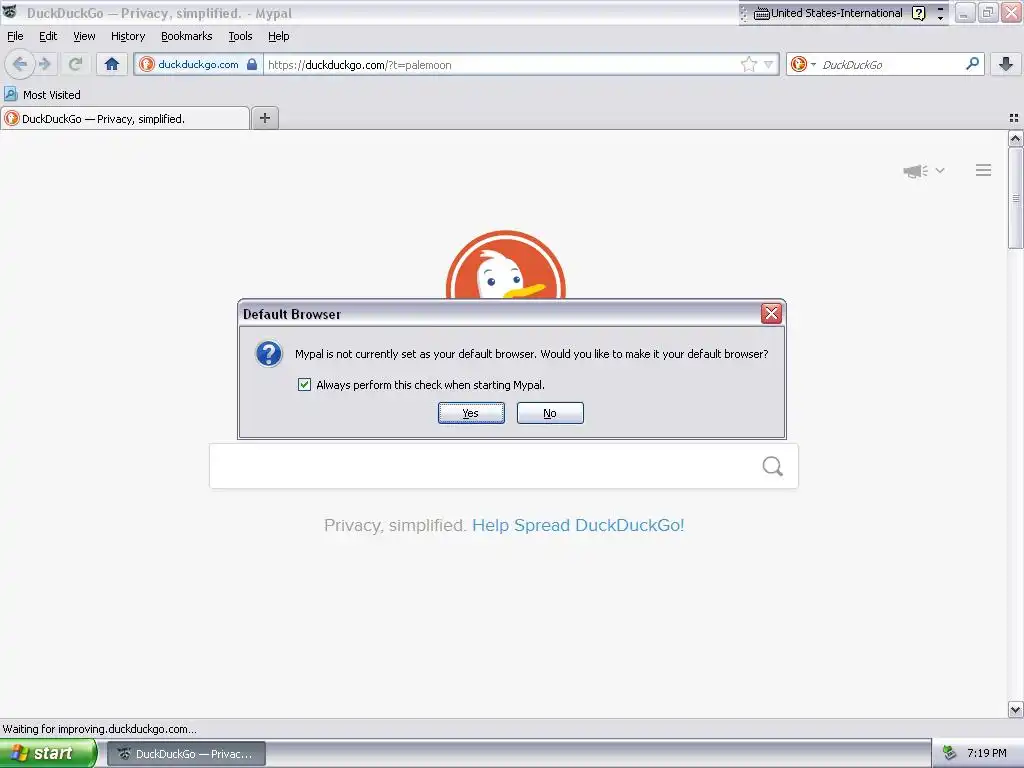Reload the current page
The image size is (1024, 768).
[75, 64]
